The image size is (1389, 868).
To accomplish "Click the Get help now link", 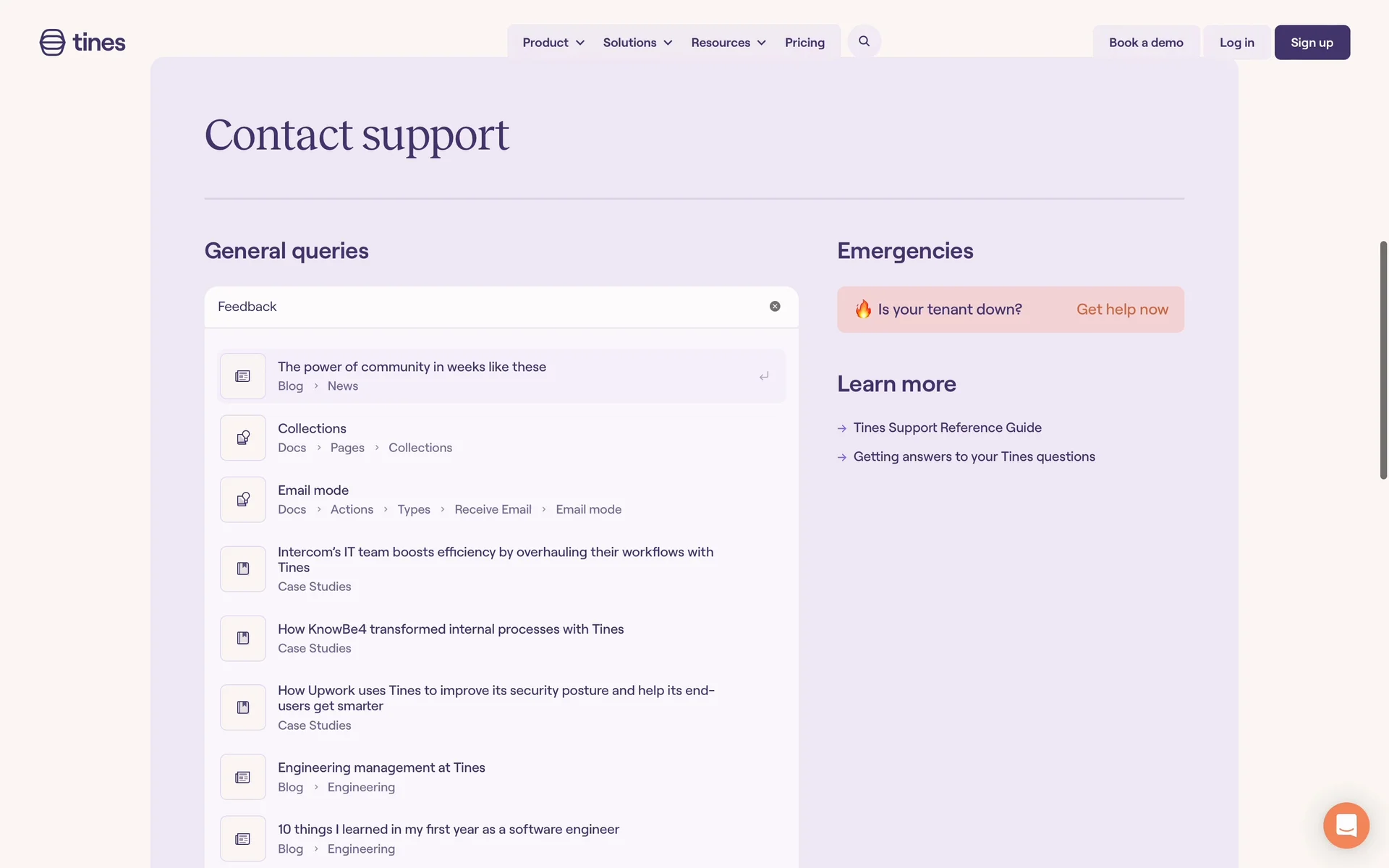I will pos(1122,310).
